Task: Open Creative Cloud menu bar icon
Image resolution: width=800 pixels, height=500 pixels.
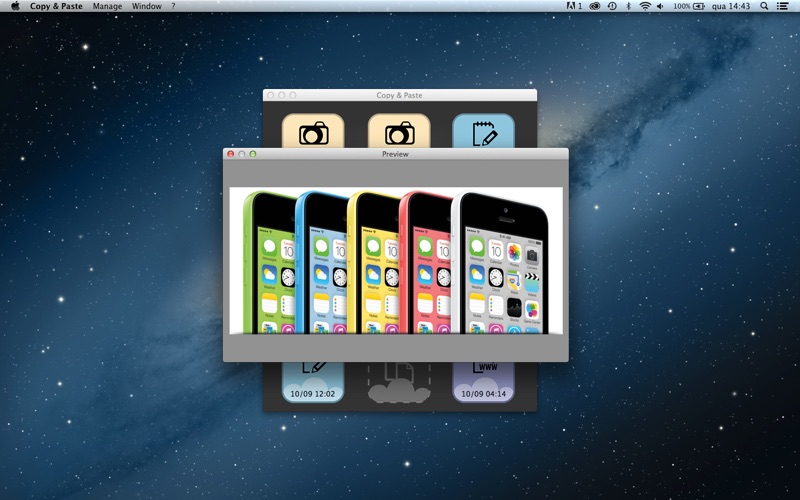Action: click(594, 6)
